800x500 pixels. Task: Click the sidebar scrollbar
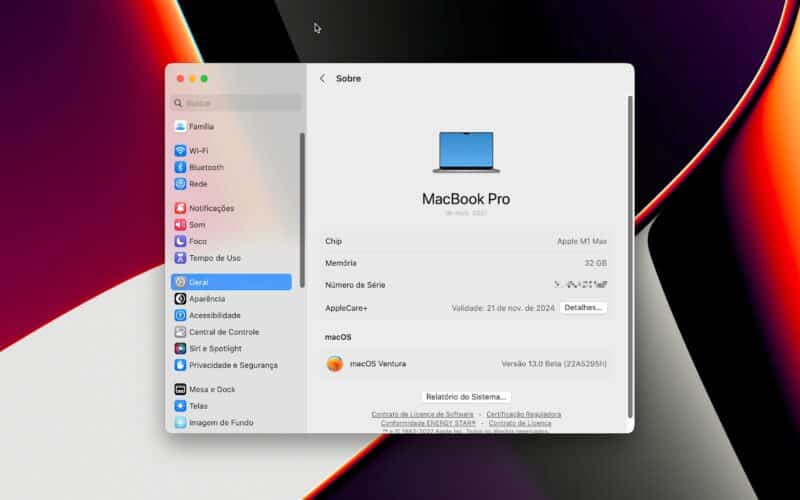[302, 209]
